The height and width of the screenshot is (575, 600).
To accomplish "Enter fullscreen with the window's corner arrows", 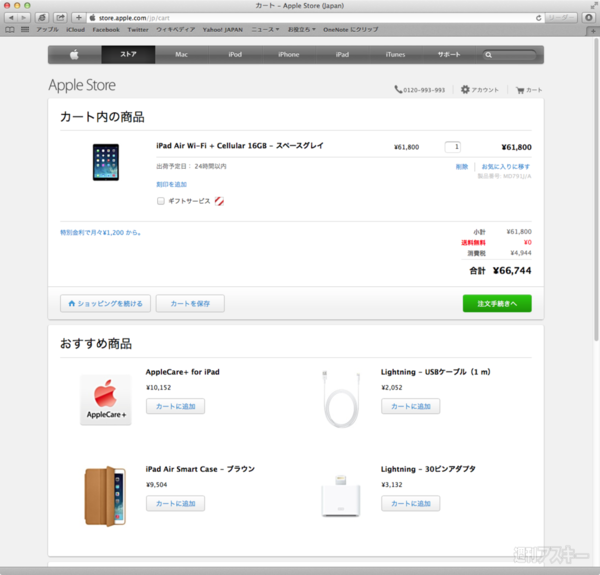I will point(594,5).
